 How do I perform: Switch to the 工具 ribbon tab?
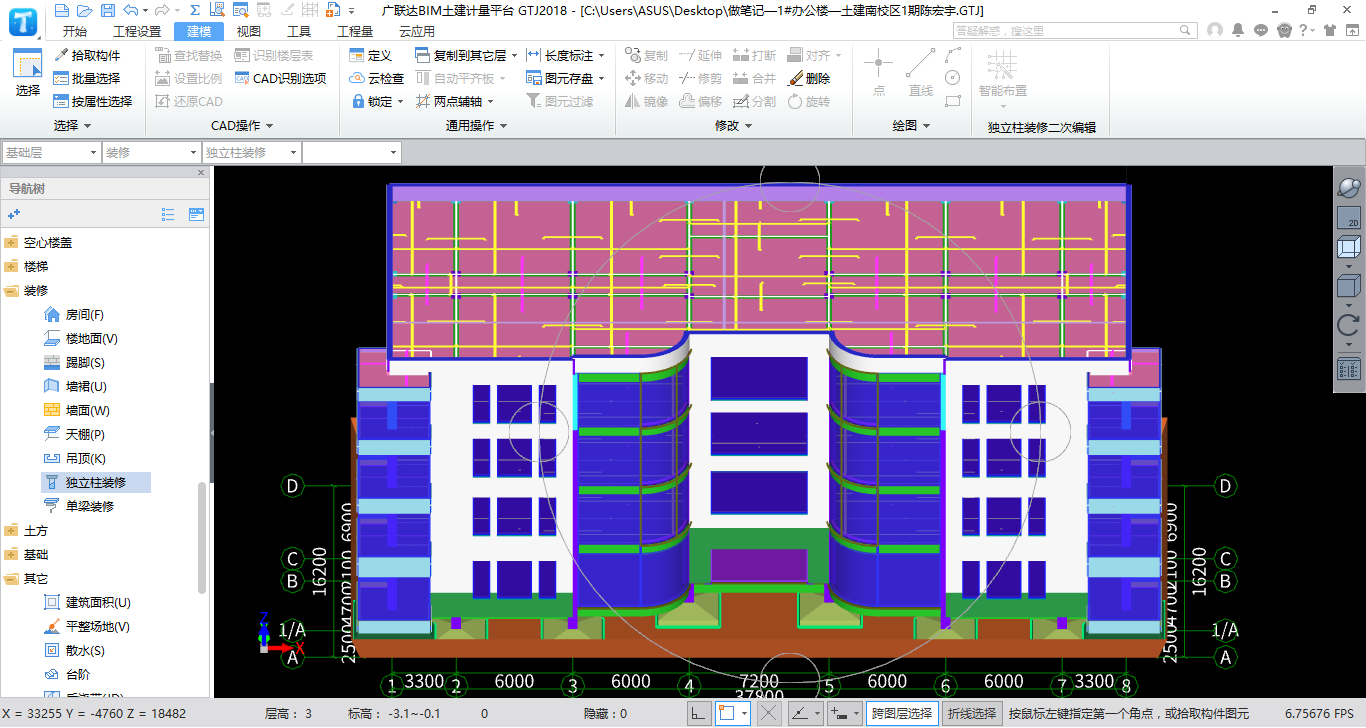[299, 31]
